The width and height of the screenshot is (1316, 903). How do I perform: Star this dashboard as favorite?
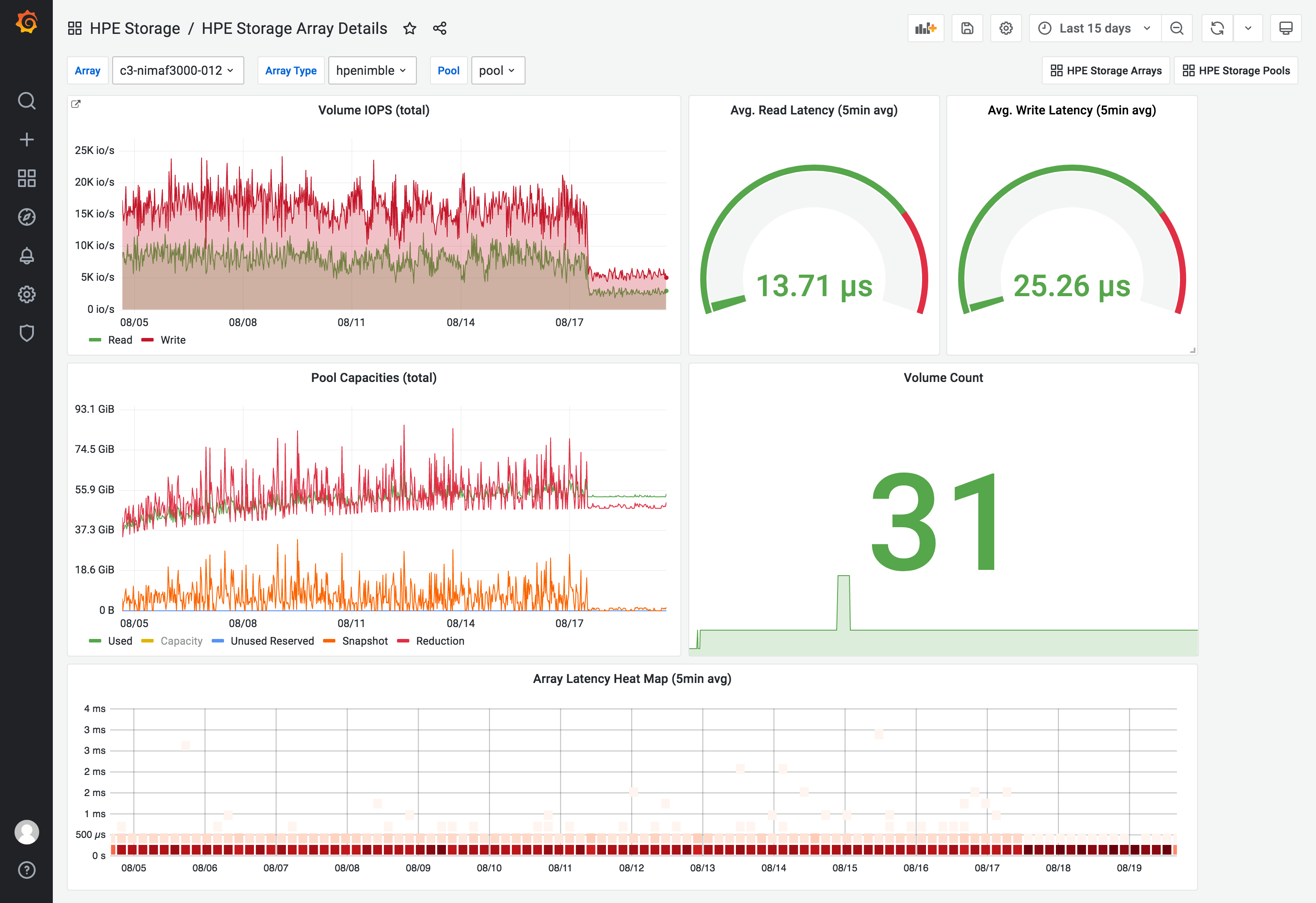[410, 28]
